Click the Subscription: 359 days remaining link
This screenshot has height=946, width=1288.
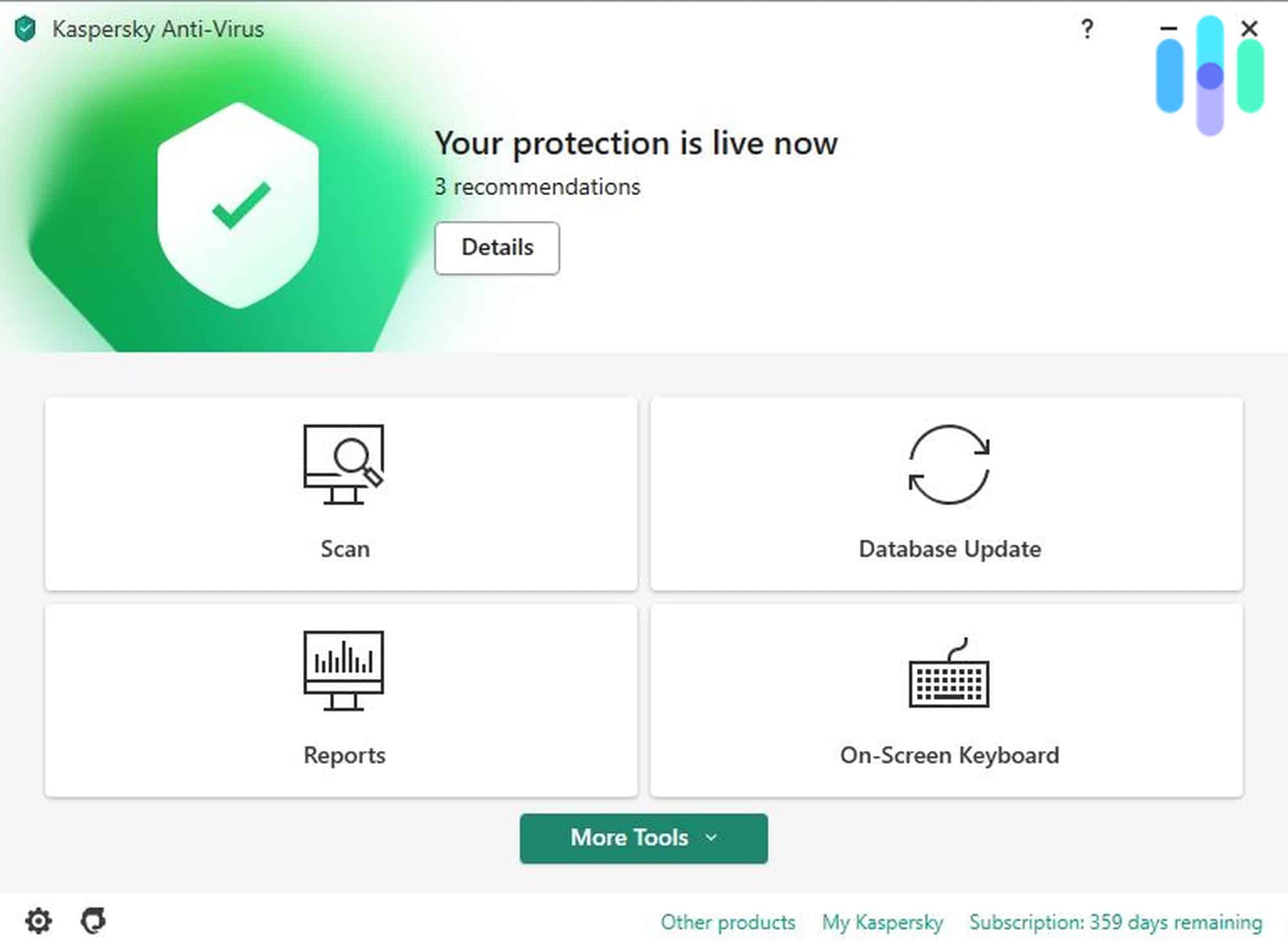tap(1115, 922)
